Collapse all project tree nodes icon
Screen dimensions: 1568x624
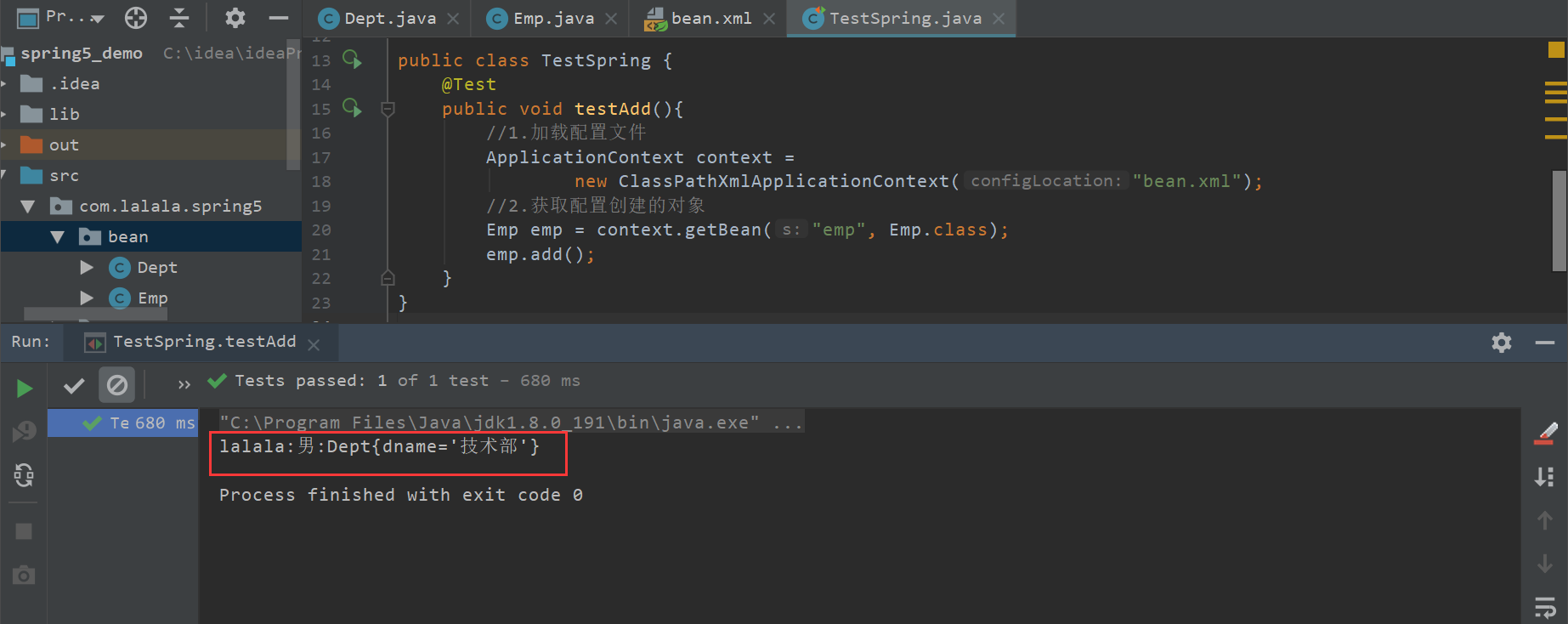click(179, 17)
